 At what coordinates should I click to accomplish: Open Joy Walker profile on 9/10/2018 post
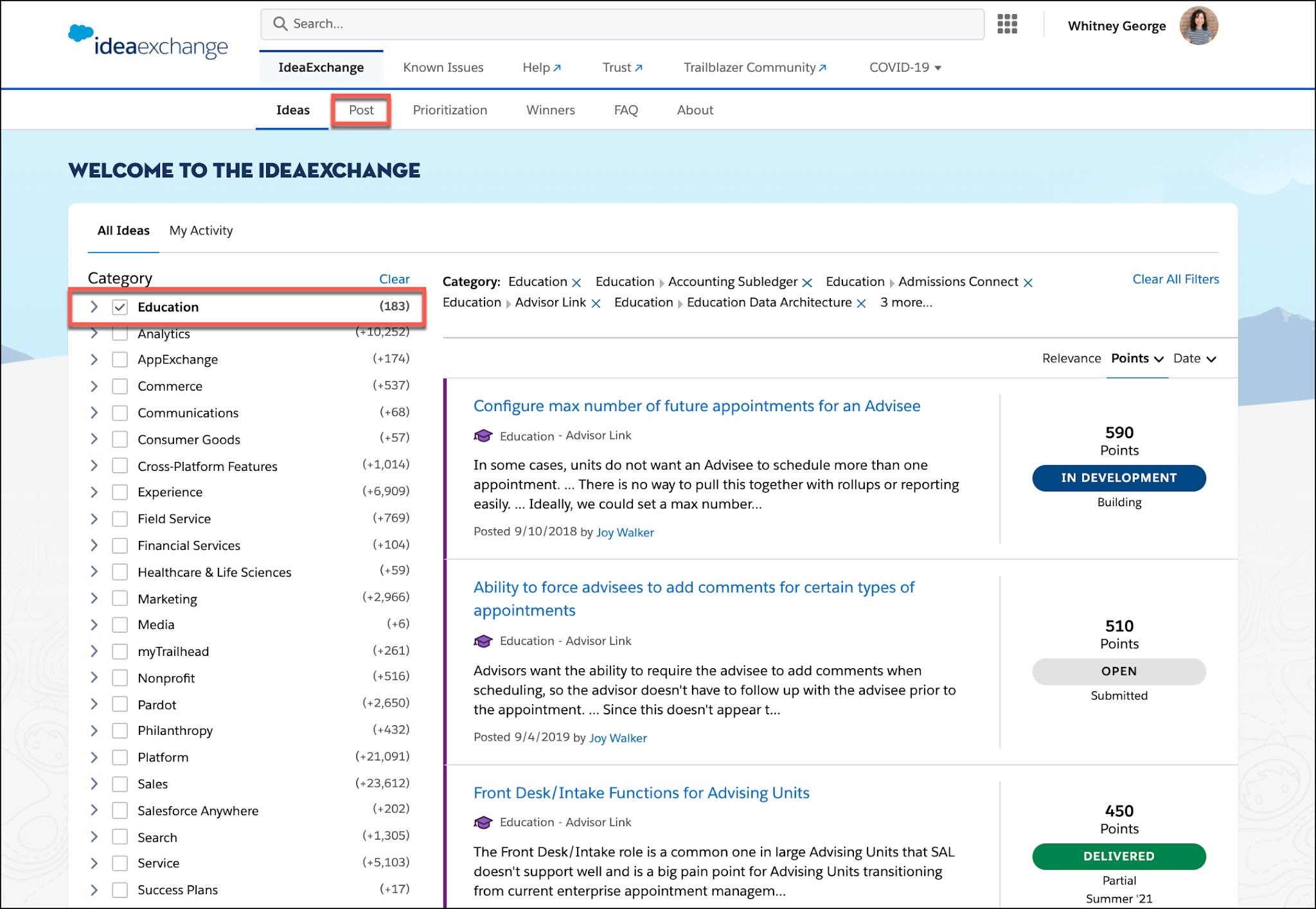coord(625,532)
